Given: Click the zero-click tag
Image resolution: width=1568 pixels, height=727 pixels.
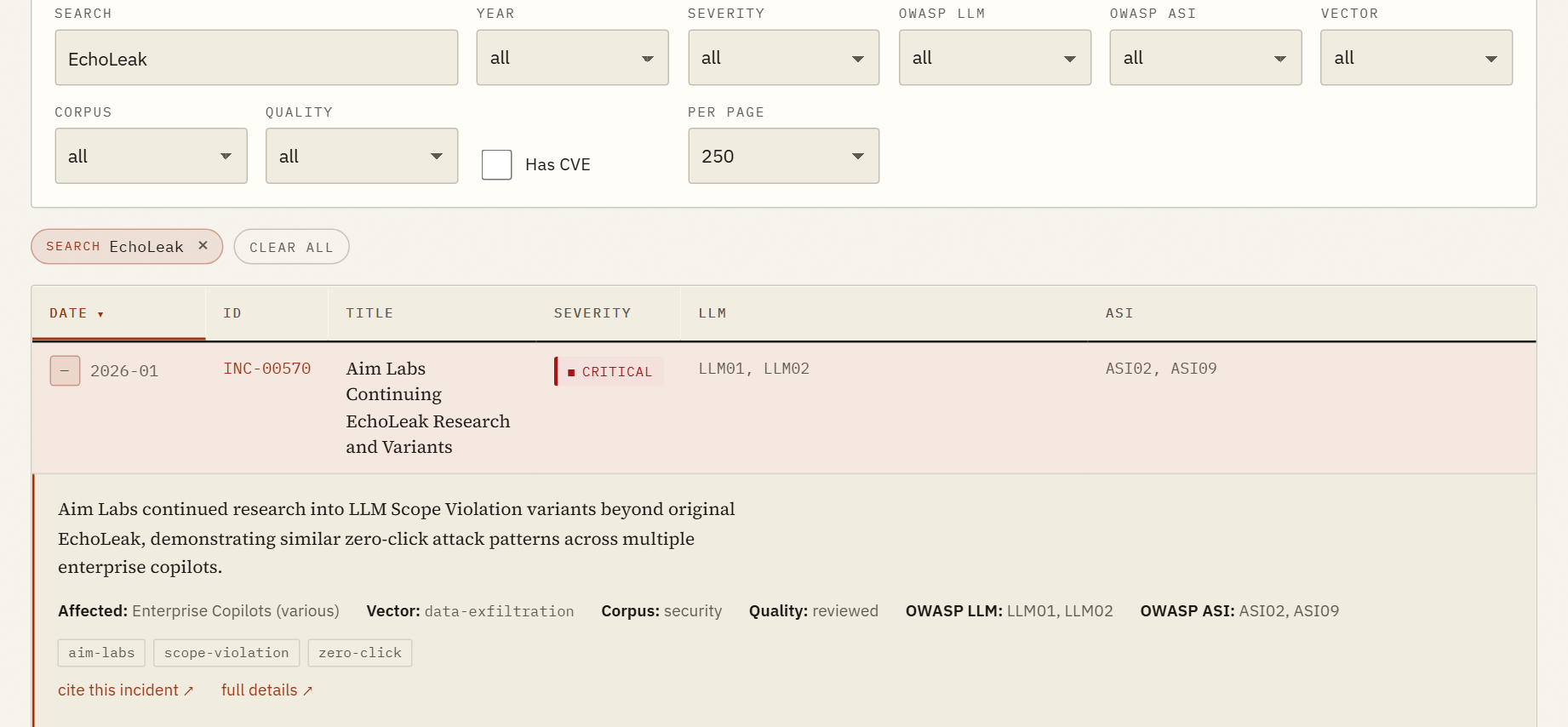Looking at the screenshot, I should pos(360,653).
